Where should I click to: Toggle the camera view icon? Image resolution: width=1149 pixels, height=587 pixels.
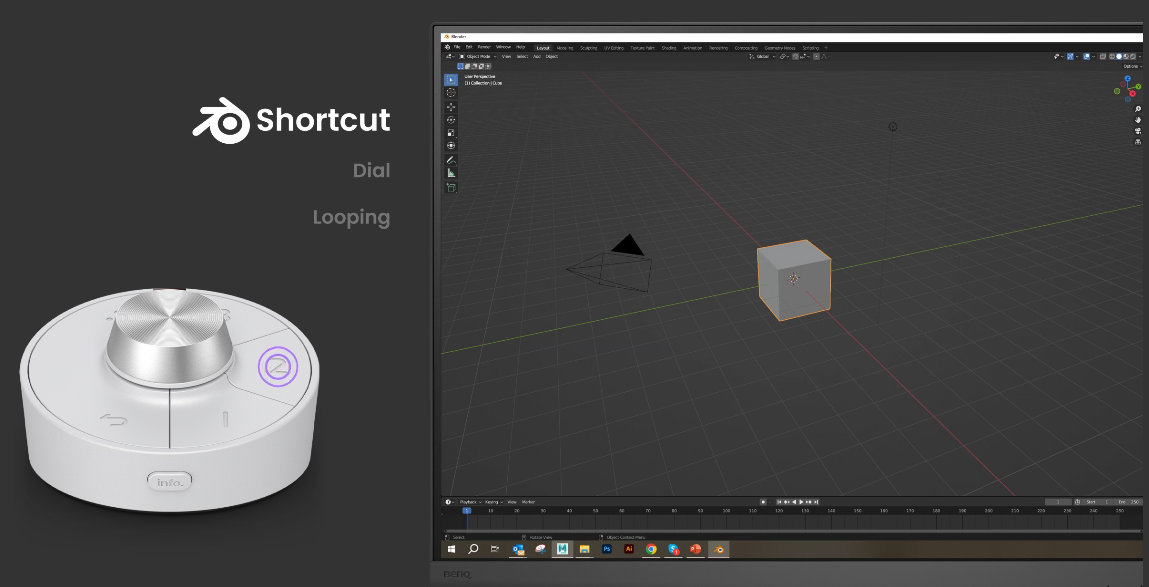tap(1138, 131)
